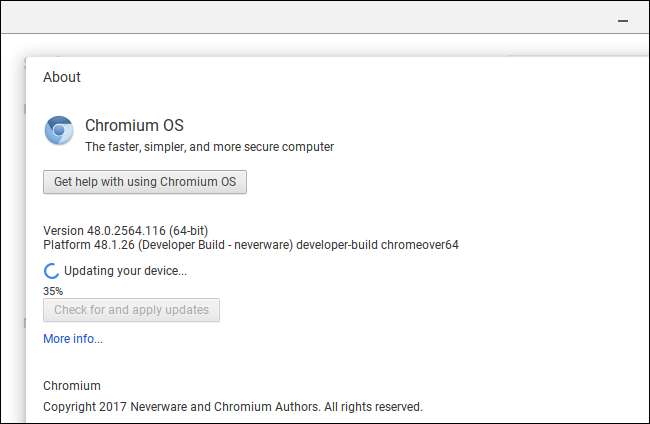This screenshot has height=424, width=650.
Task: Click the background window's title bar
Action: point(300,17)
